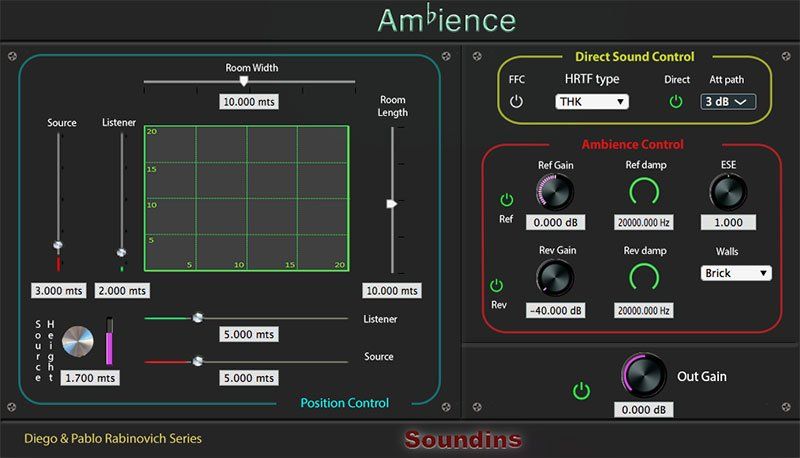
Task: Toggle the Ref reflections power button
Action: point(507,199)
